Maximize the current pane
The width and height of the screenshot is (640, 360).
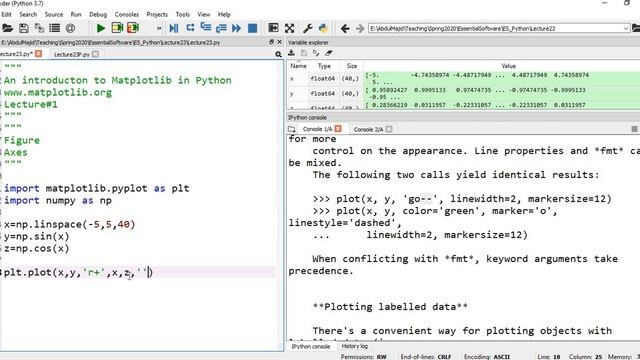pyautogui.click(x=273, y=28)
